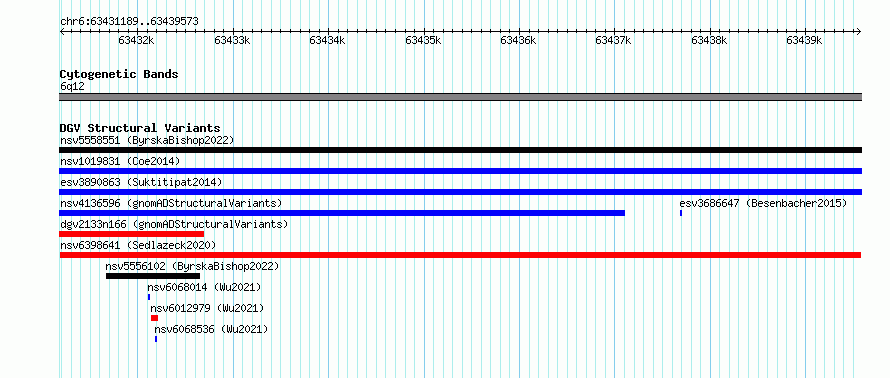Open the nsv6012979 (Wu2021) label
The height and width of the screenshot is (378, 890).
tap(207, 308)
